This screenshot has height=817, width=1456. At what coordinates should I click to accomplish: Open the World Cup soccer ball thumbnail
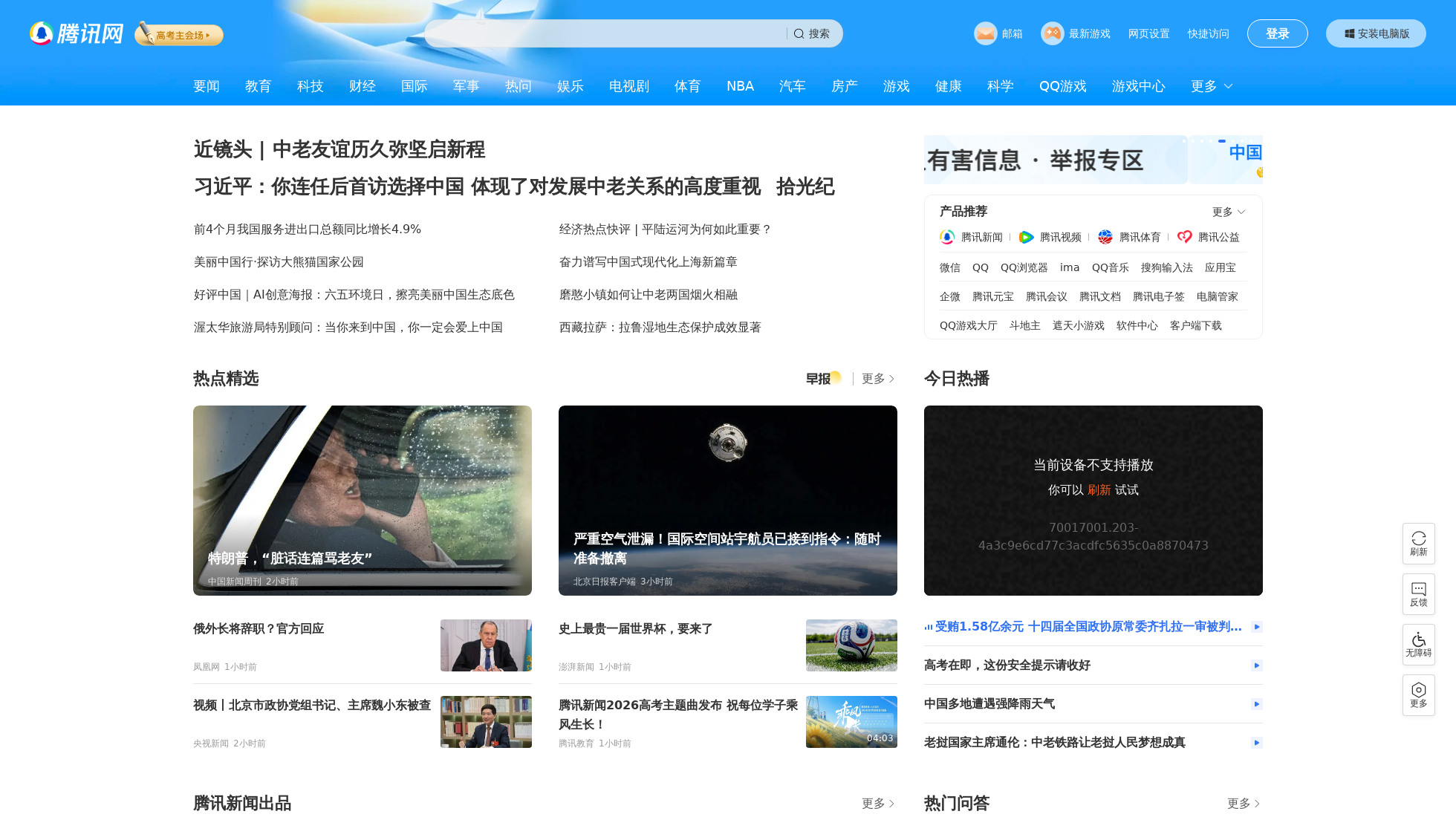851,645
